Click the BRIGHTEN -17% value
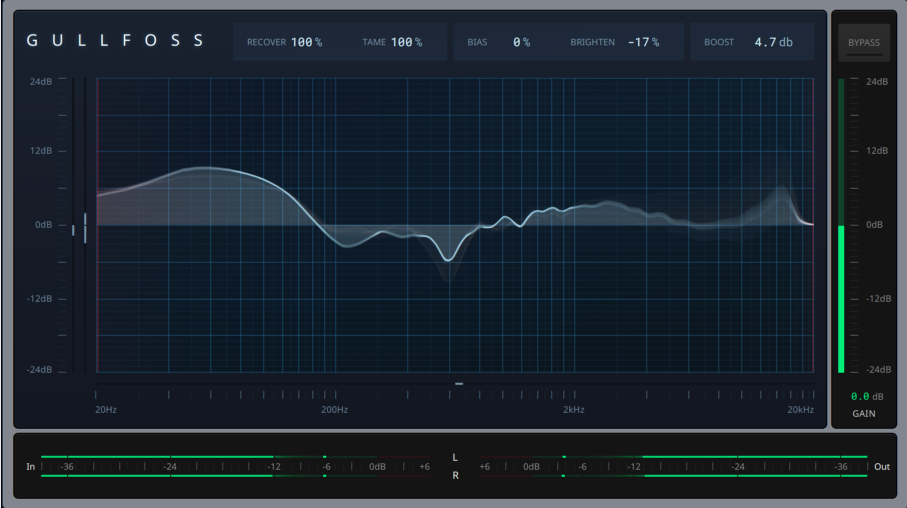The height and width of the screenshot is (508, 907). [643, 42]
